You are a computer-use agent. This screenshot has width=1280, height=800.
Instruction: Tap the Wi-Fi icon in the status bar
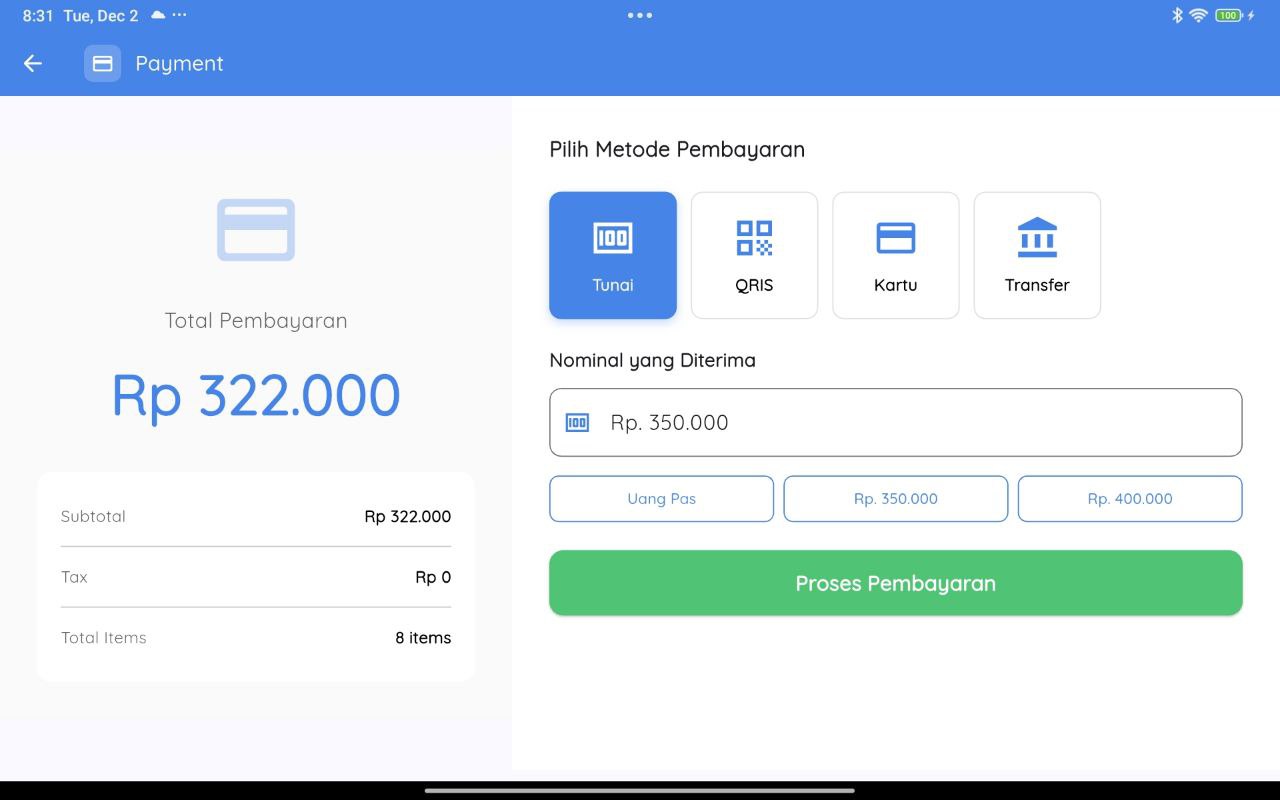(x=1197, y=15)
